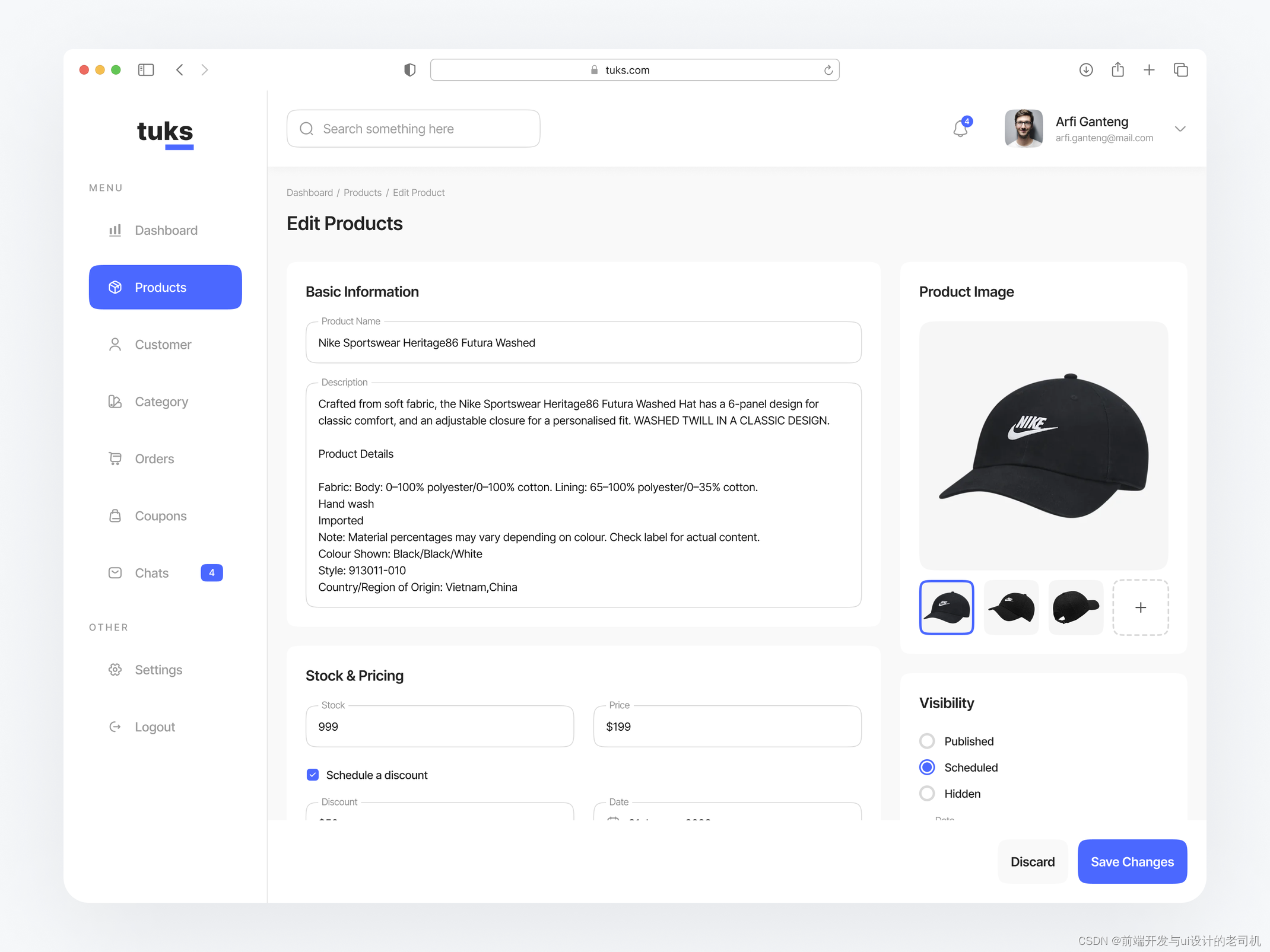Click the Coupons sidebar icon
Screen dimensions: 1270x952
115,515
